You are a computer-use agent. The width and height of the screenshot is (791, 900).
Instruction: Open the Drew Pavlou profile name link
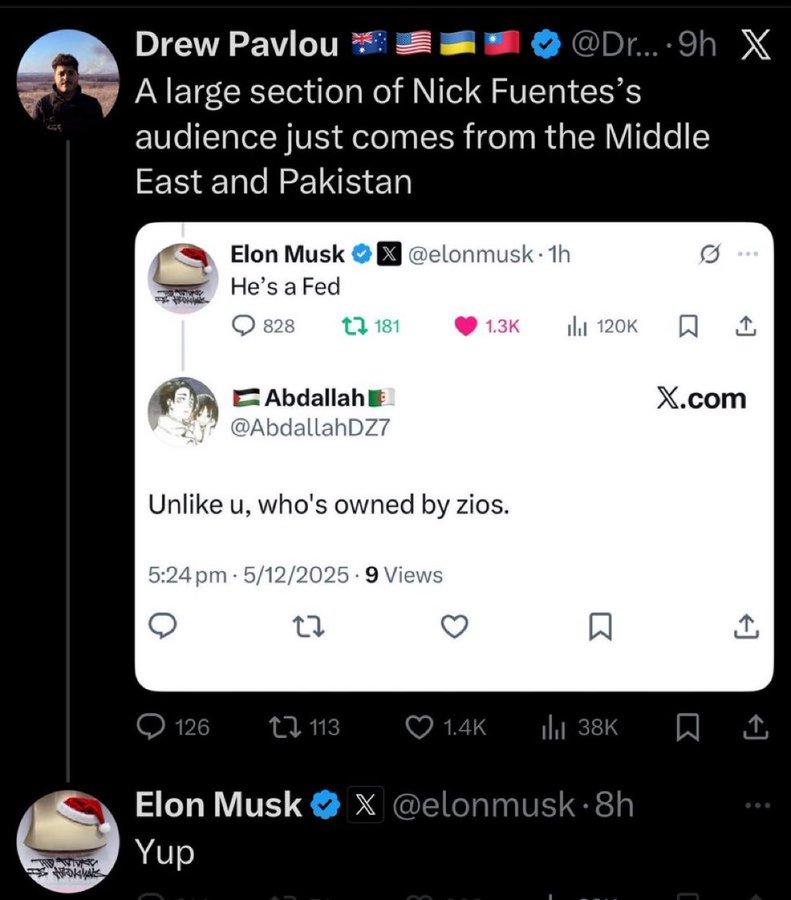pos(236,43)
